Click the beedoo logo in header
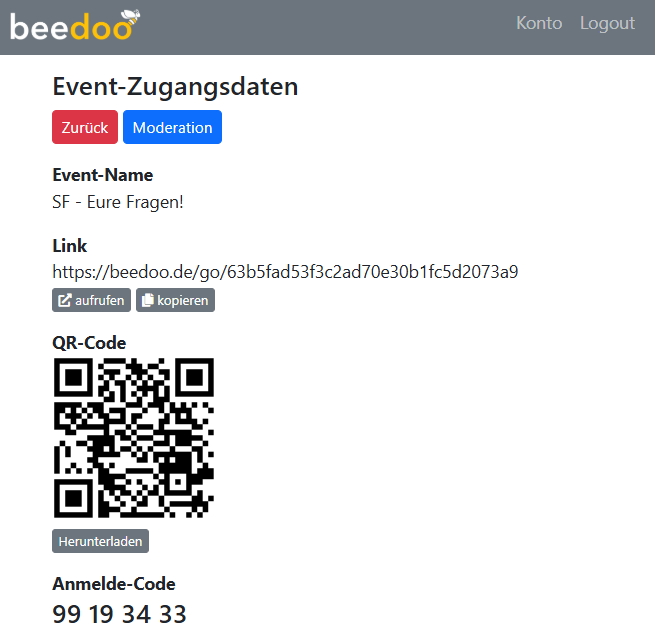 (x=75, y=25)
